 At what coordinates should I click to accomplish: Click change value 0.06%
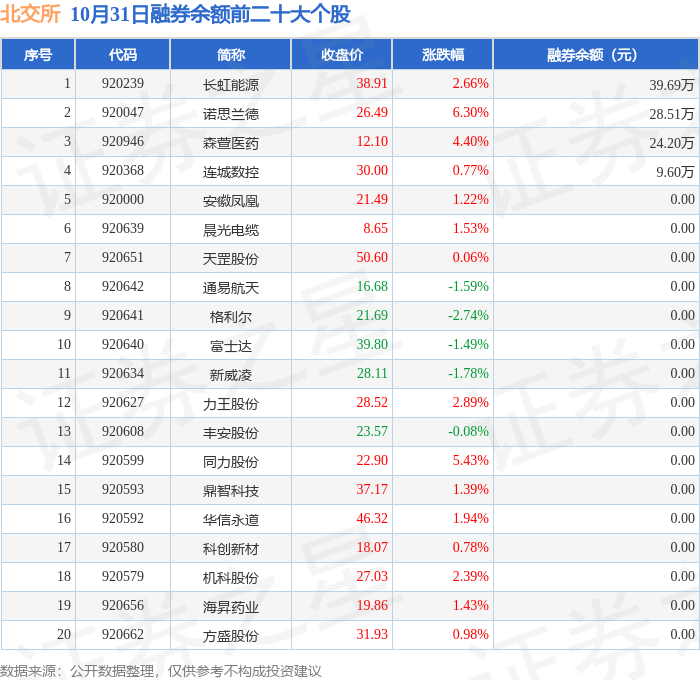point(471,258)
